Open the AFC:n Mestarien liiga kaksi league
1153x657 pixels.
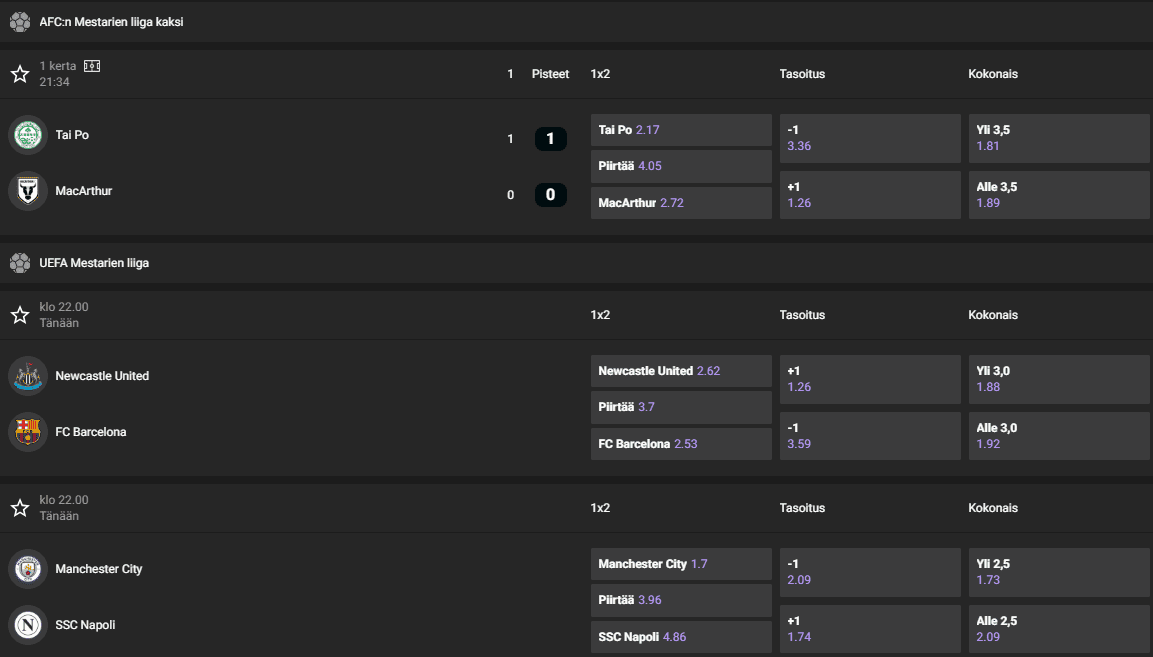tap(111, 22)
